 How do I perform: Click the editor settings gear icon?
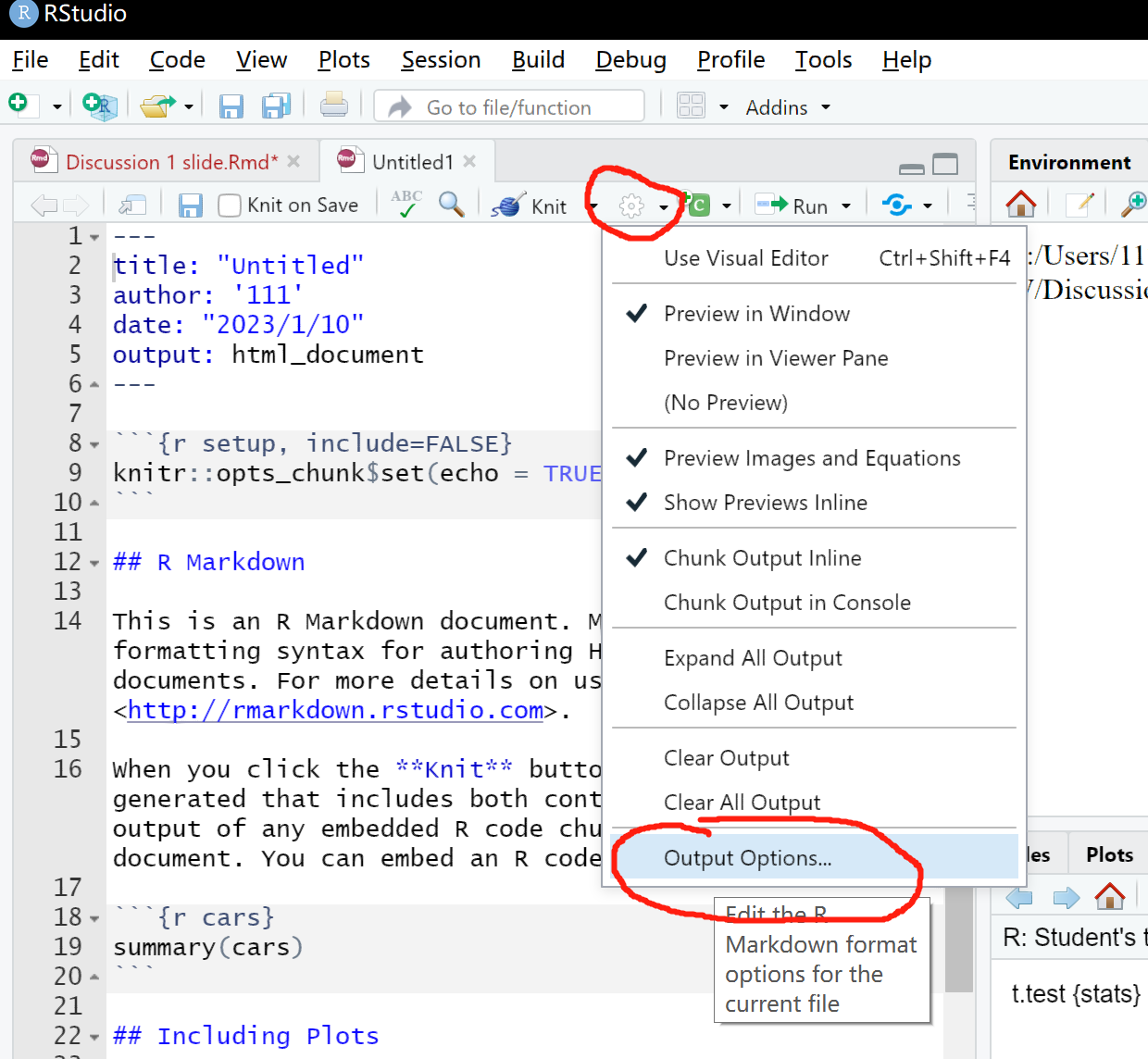point(631,206)
